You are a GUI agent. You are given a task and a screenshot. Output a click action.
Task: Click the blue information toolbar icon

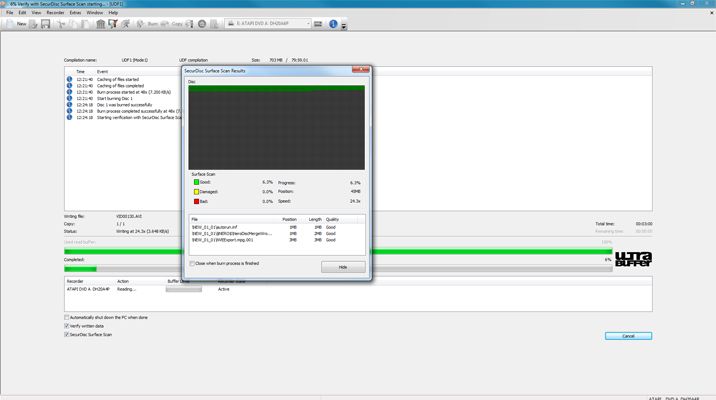click(x=333, y=24)
